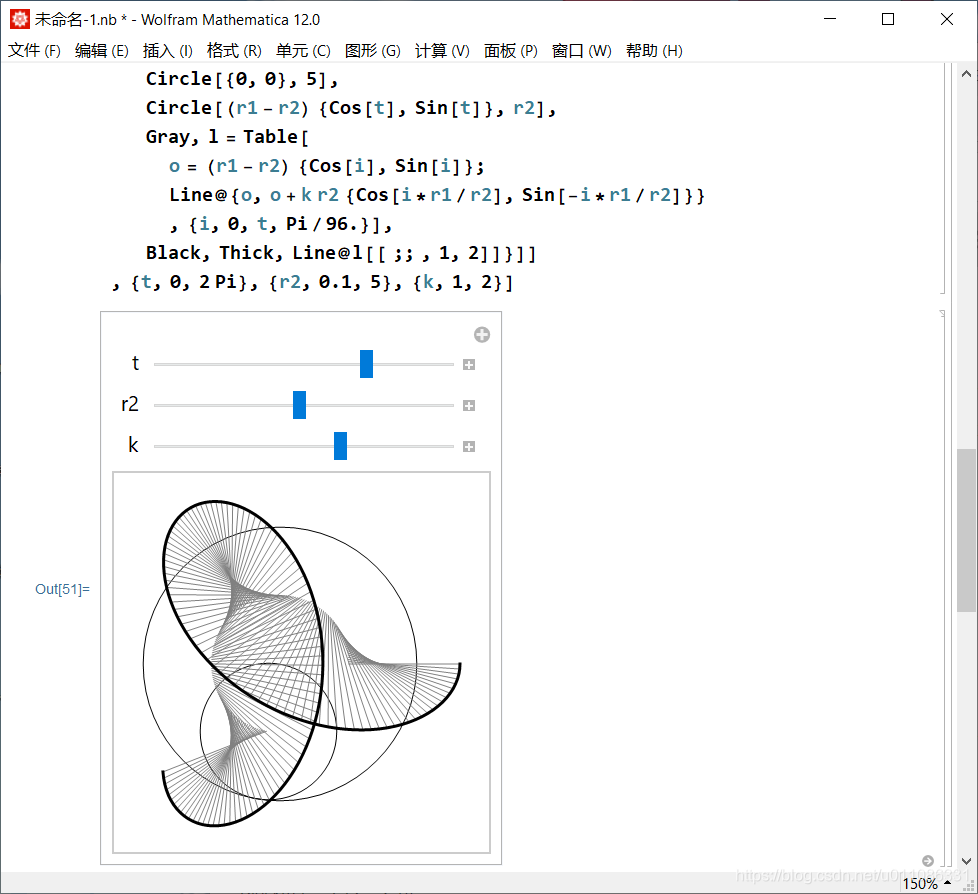Open the 单元 (C) menu
The image size is (978, 894).
click(x=303, y=51)
